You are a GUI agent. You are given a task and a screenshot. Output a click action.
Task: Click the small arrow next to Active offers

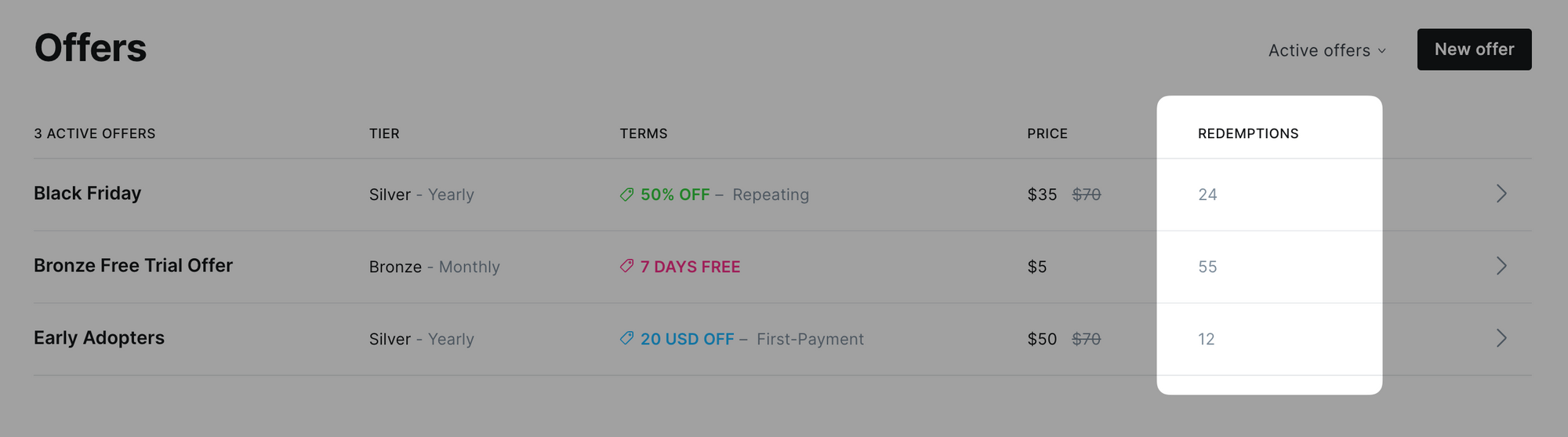coord(1381,51)
